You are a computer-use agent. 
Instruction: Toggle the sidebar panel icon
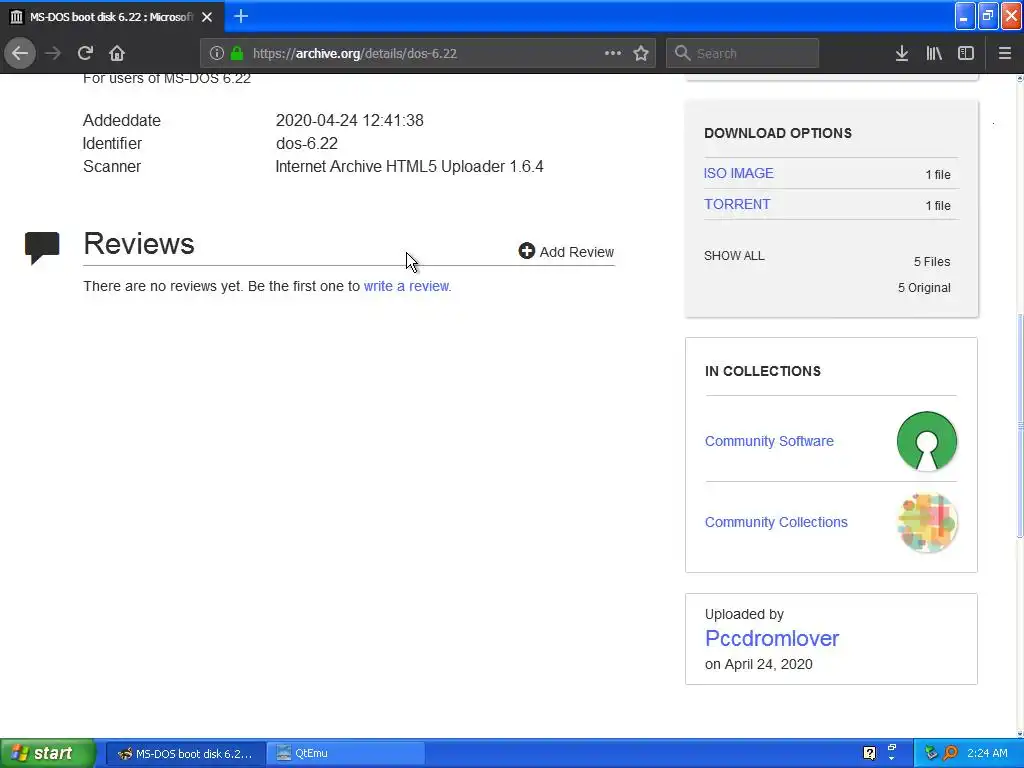[966, 53]
